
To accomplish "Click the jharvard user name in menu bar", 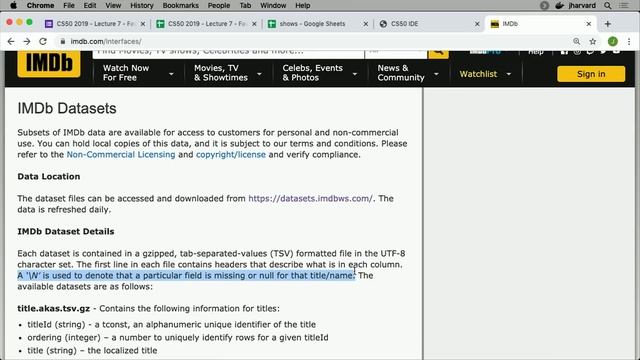I will (x=582, y=5).
